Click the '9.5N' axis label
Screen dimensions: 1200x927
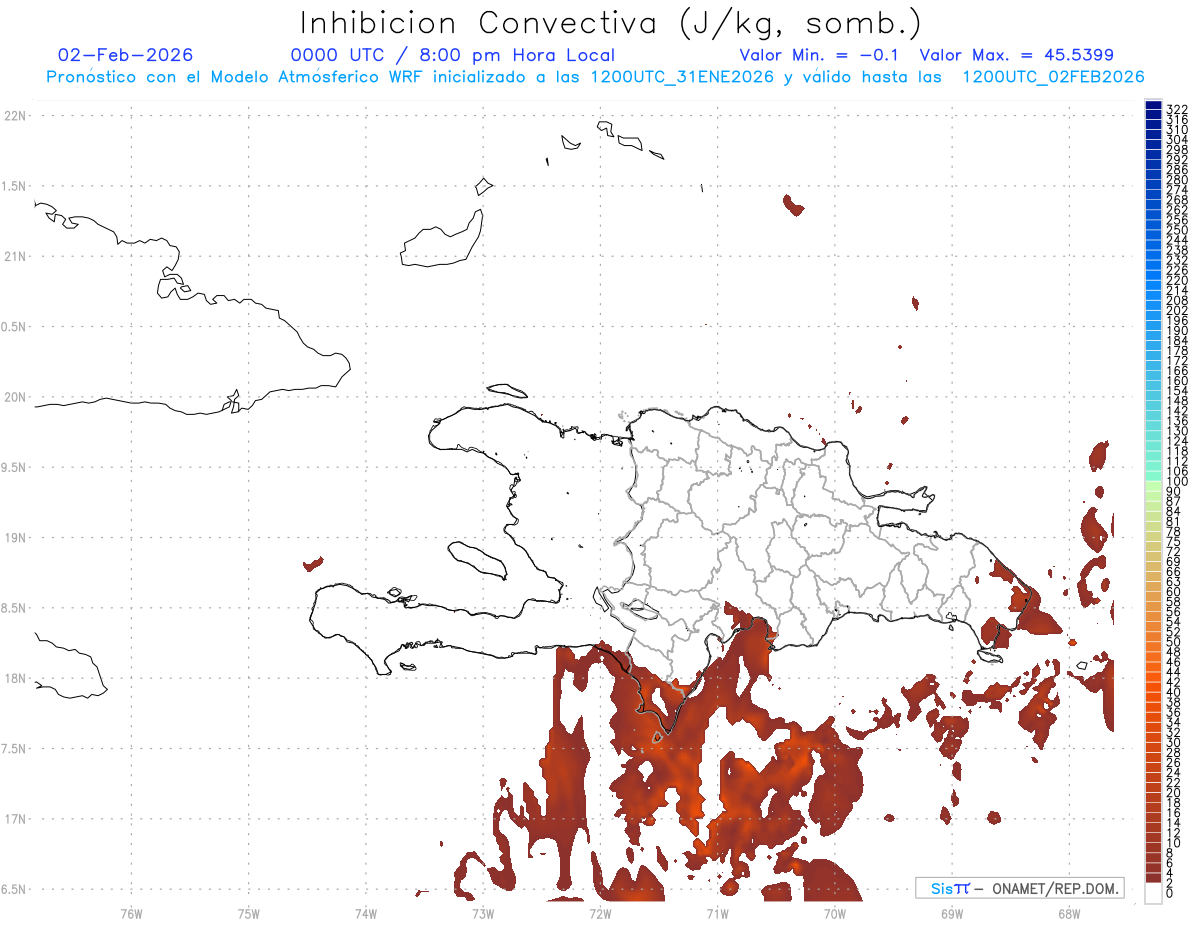[x=15, y=467]
